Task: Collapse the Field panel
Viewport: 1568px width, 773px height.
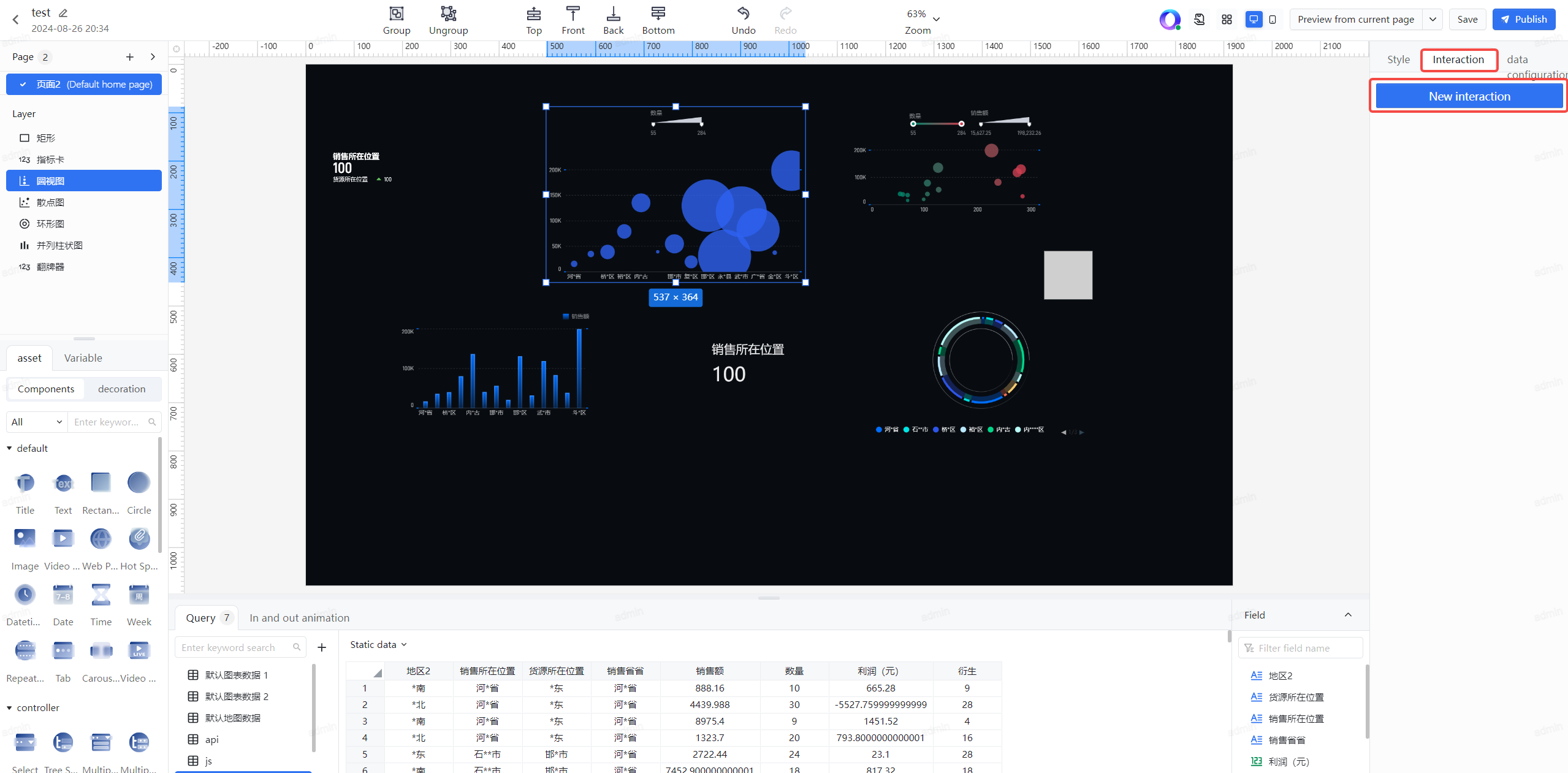Action: point(1348,615)
